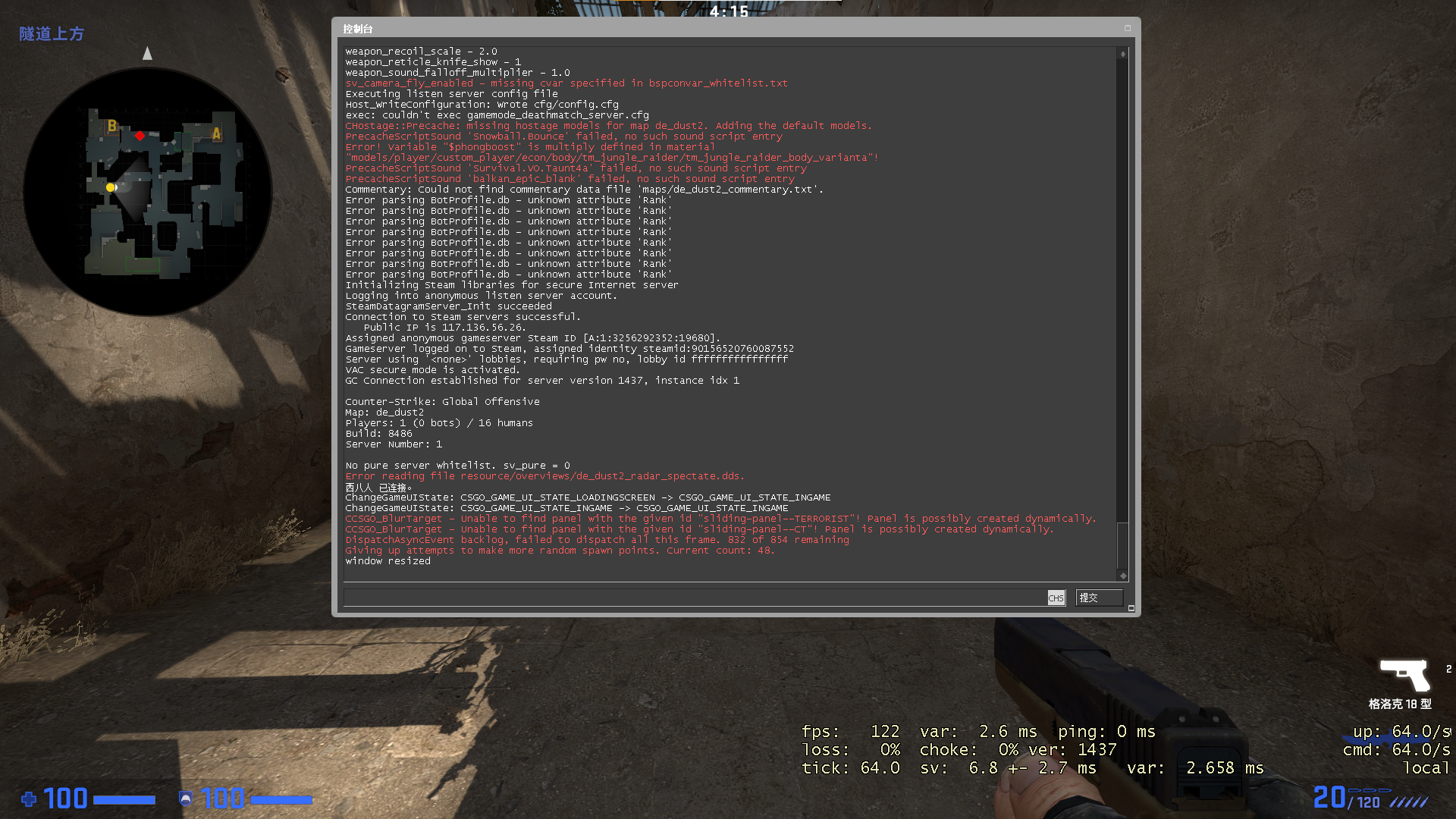Click the 'DispatchAsyncEvent backlog' error line
This screenshot has height=819, width=1456.
pos(597,540)
